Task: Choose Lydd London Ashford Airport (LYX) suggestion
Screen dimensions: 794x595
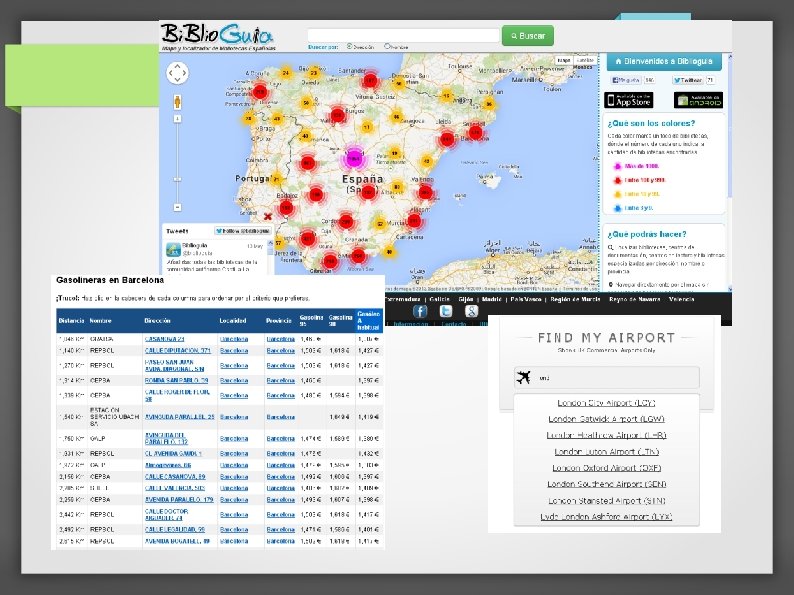Action: click(606, 517)
